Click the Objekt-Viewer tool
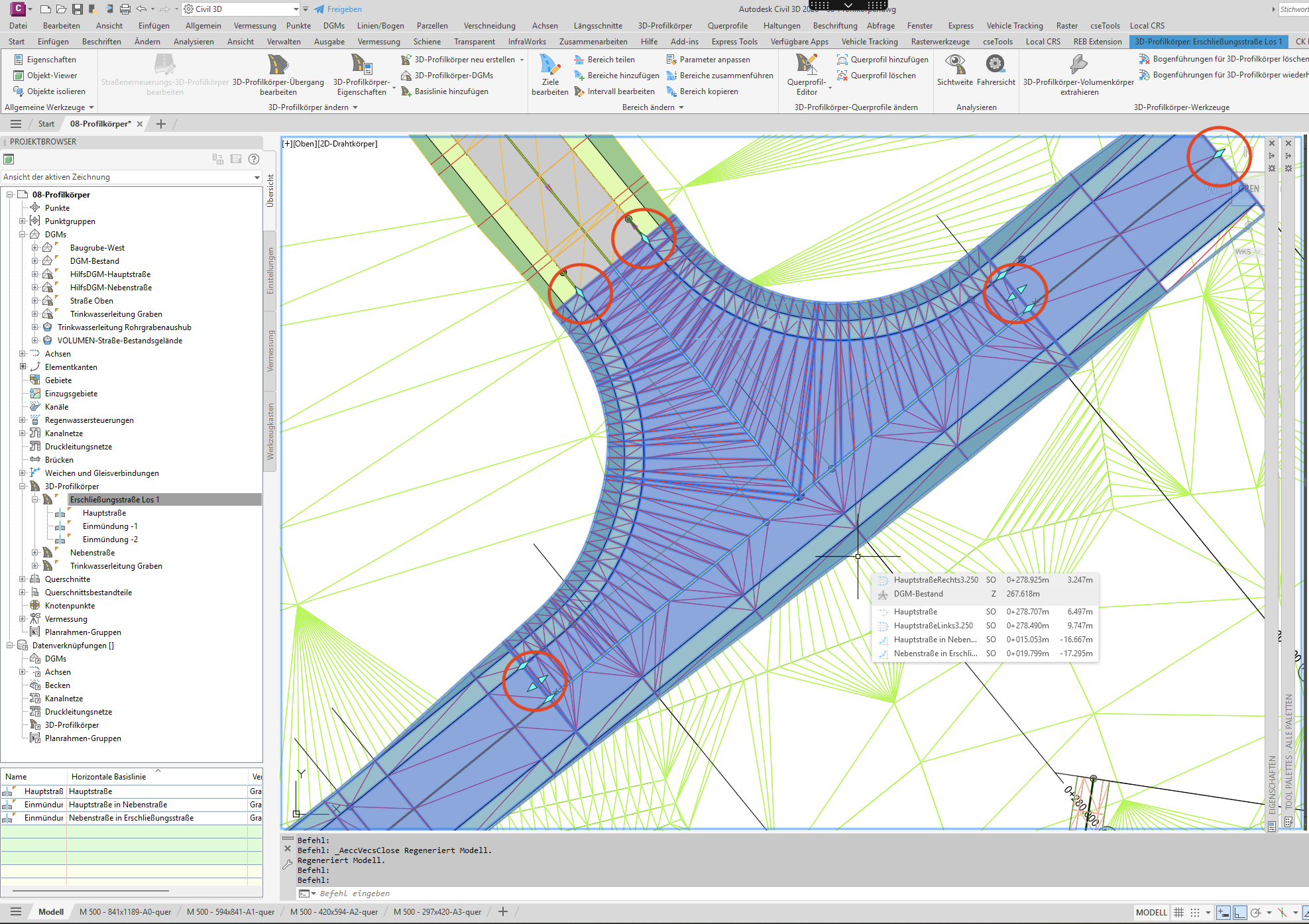 click(45, 76)
